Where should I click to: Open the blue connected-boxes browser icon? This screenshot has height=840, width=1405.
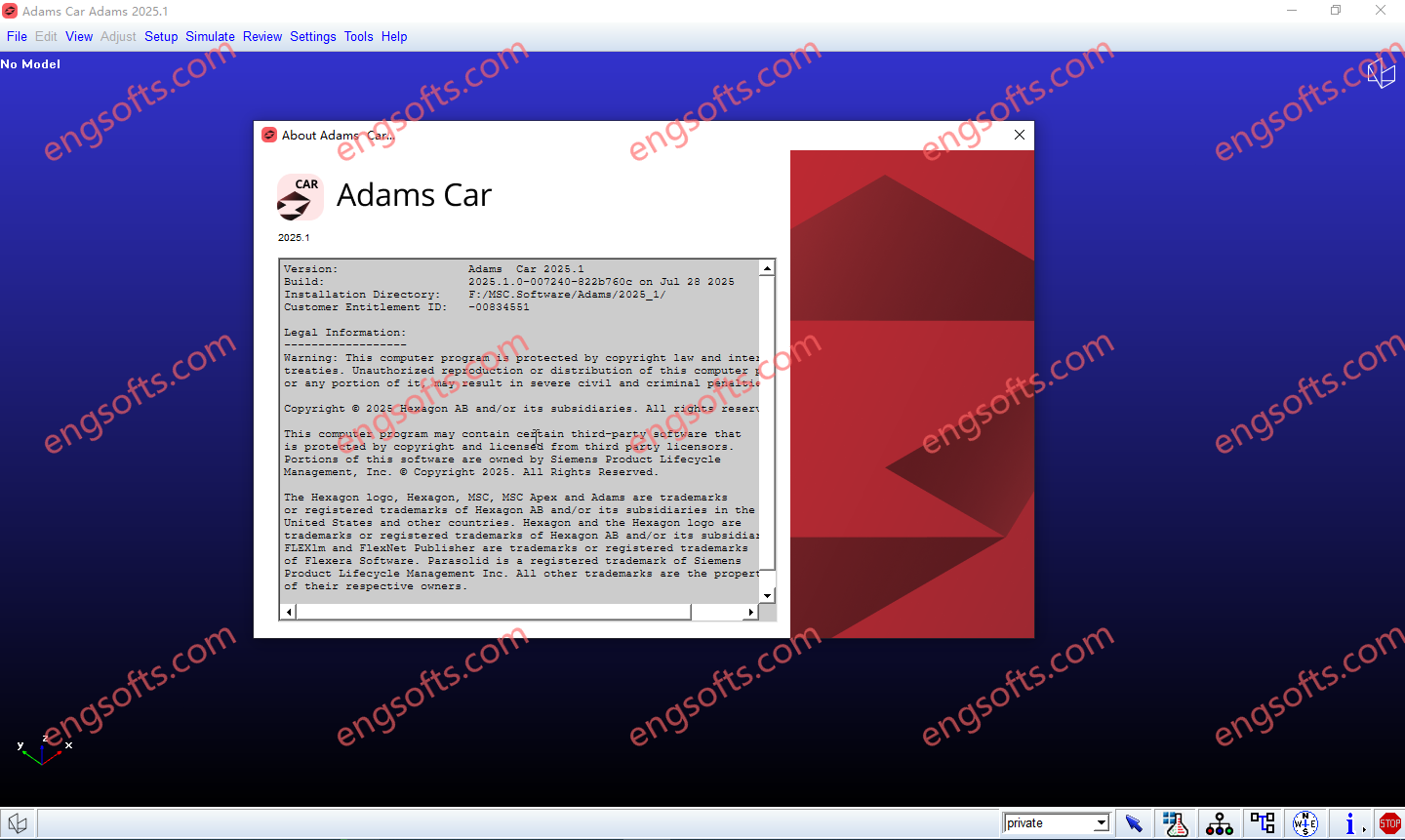click(x=1263, y=823)
